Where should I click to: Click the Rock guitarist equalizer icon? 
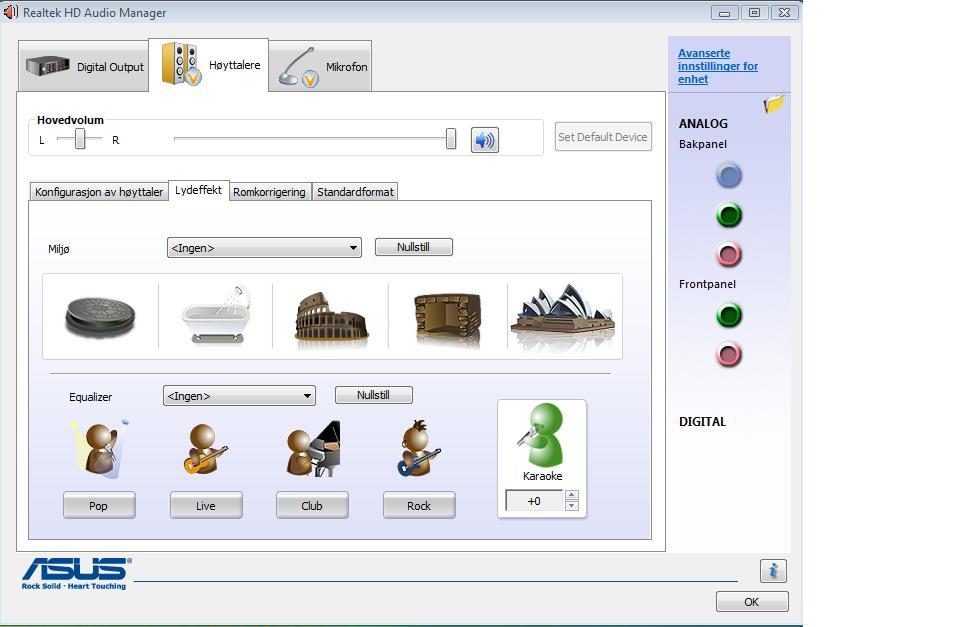(x=419, y=449)
